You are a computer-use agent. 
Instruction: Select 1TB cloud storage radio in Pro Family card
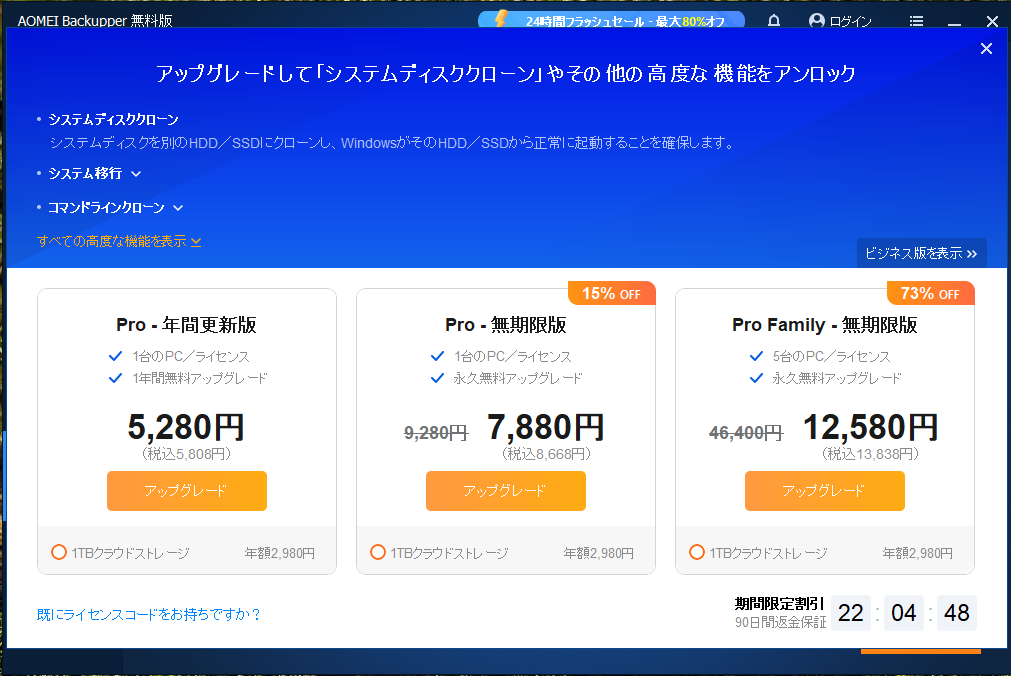pyautogui.click(x=697, y=552)
